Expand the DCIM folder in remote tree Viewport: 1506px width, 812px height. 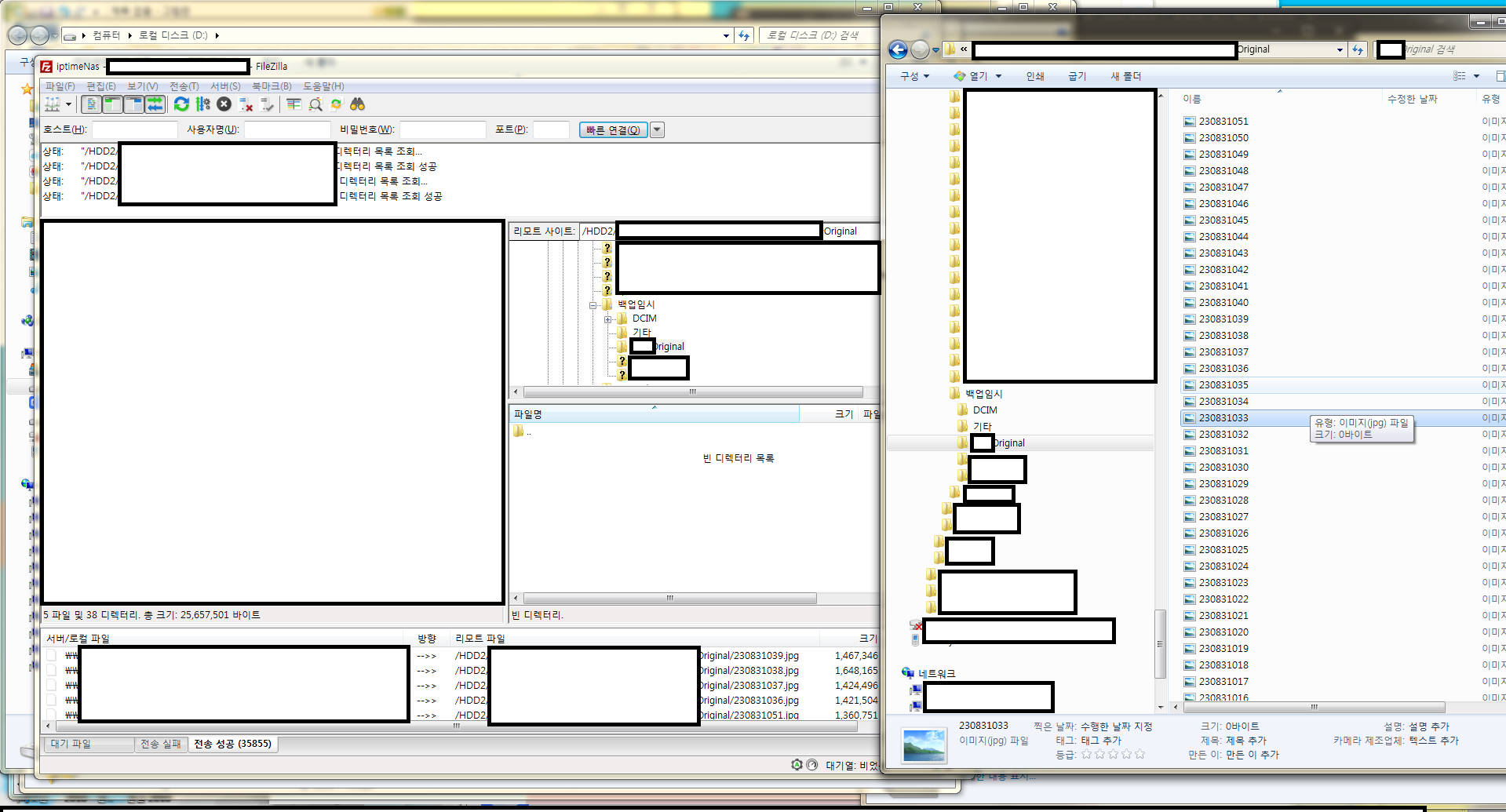point(608,319)
